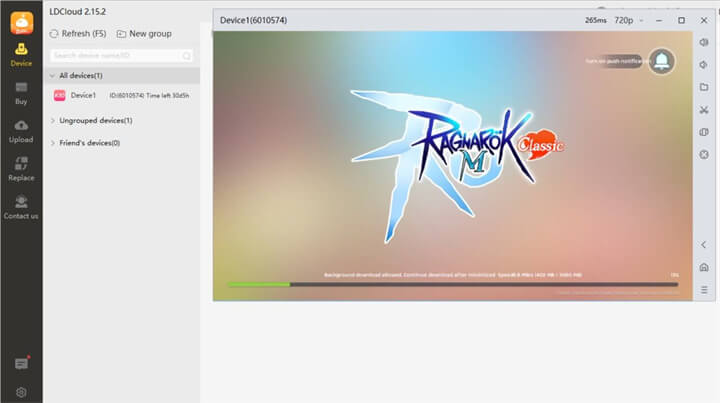Click Refresh (F5) button

click(78, 34)
